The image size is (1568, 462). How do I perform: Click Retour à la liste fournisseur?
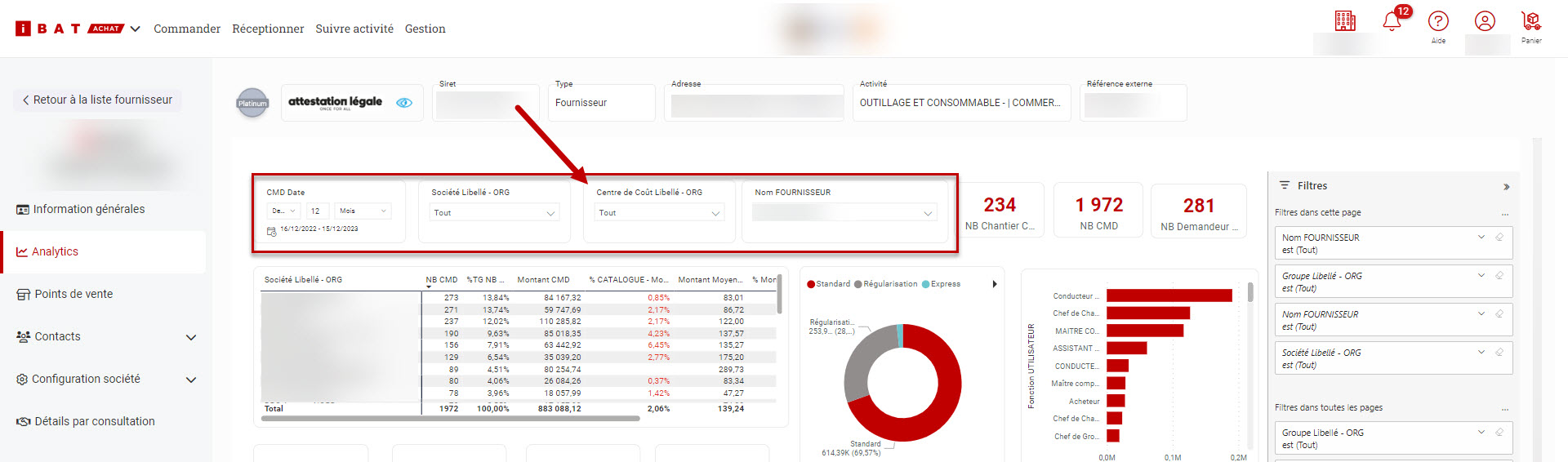(97, 100)
